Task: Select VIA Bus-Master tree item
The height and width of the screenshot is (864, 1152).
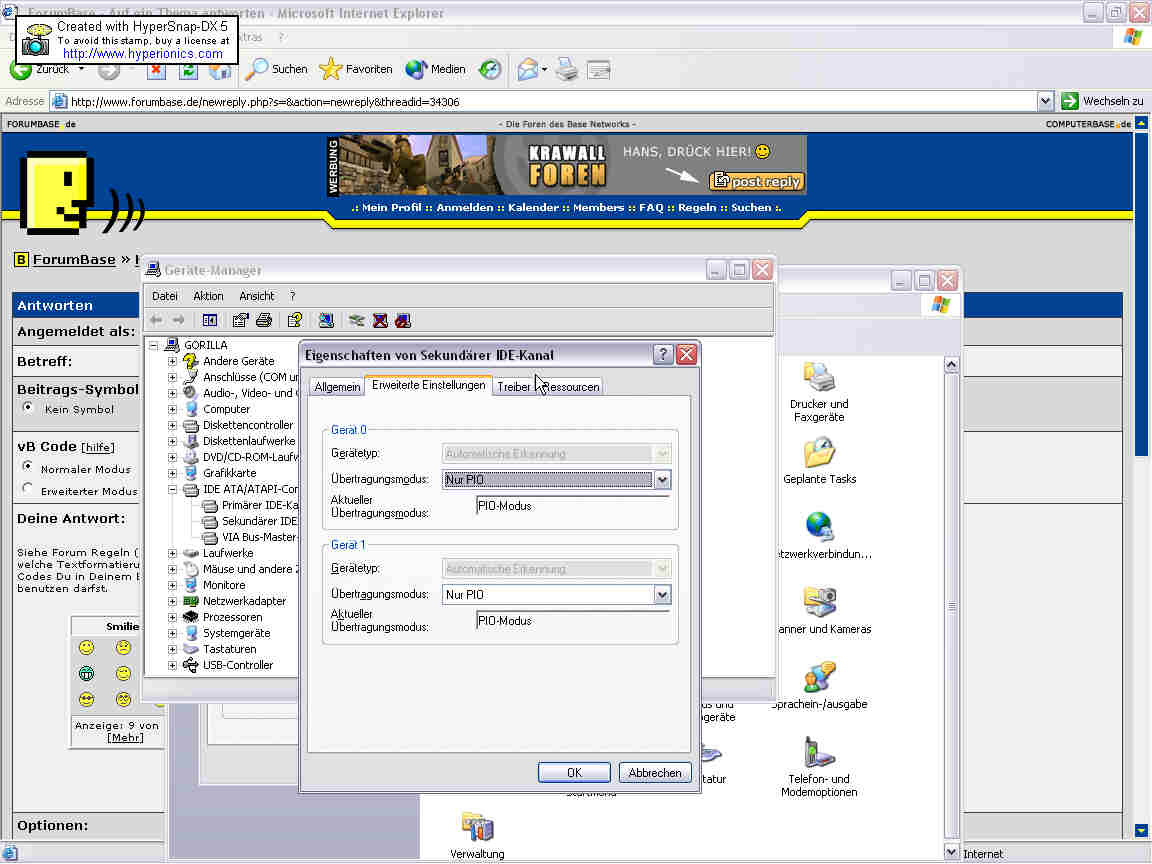Action: pyautogui.click(x=259, y=538)
